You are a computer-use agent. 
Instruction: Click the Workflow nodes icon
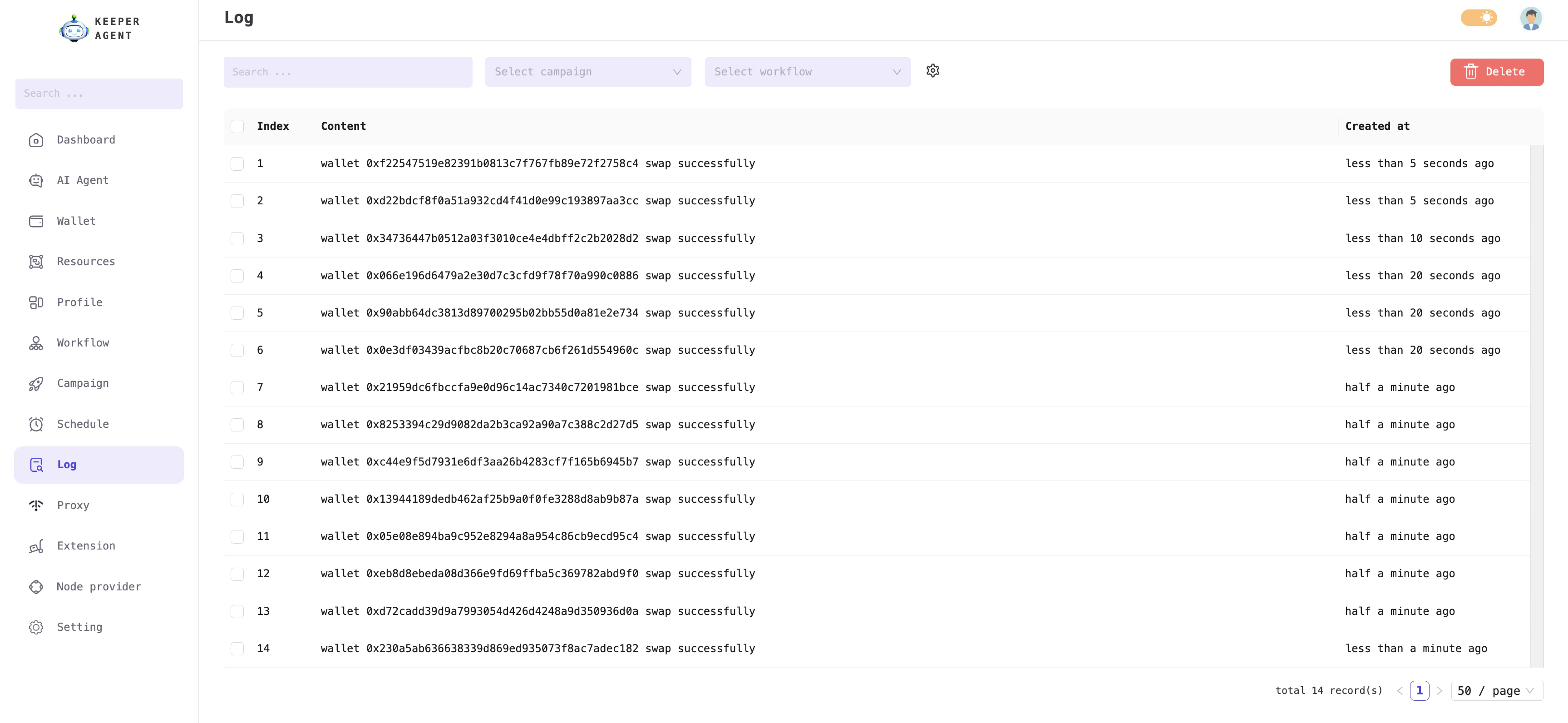click(x=36, y=343)
